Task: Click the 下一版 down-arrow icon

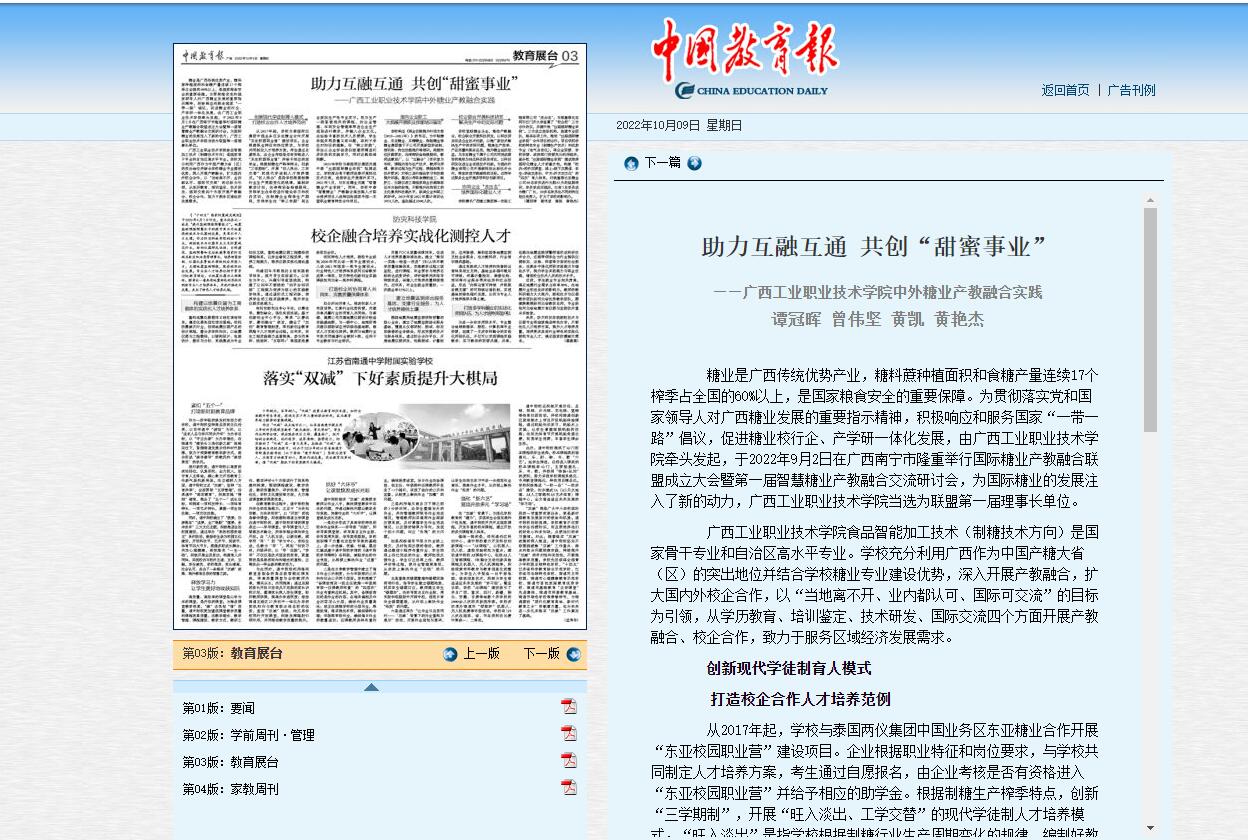Action: pos(573,654)
